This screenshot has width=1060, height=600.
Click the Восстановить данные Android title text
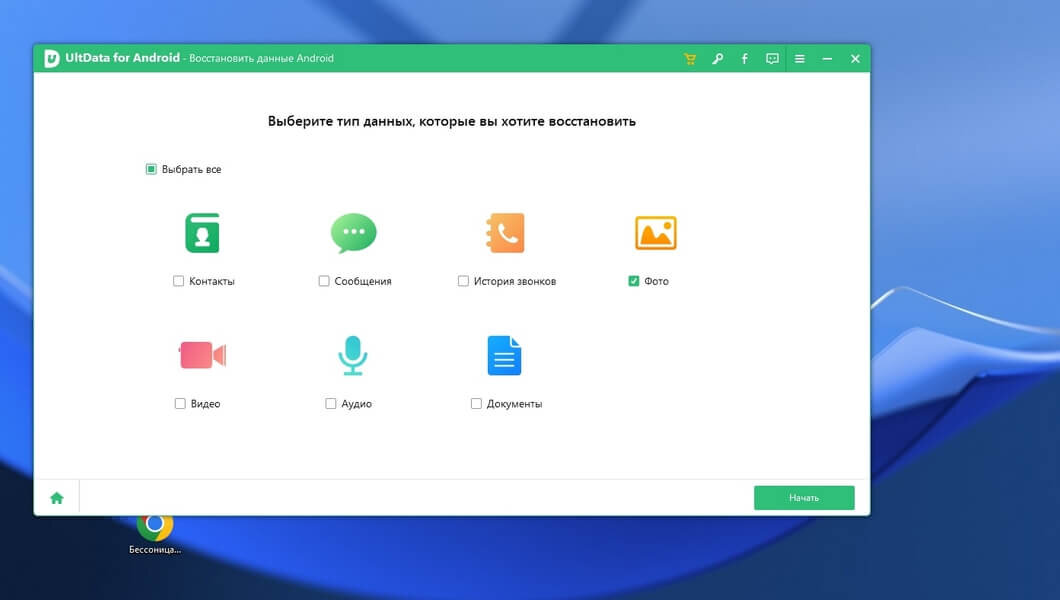(x=262, y=59)
